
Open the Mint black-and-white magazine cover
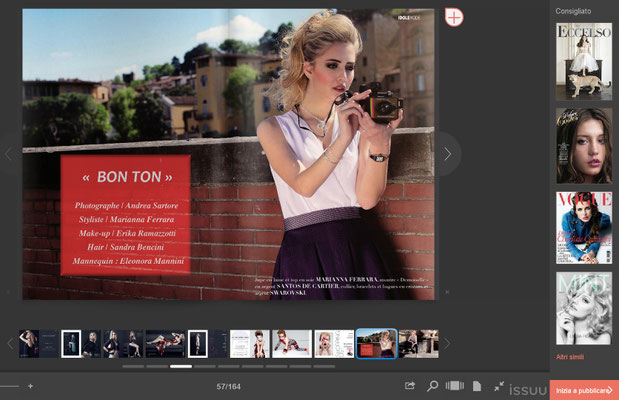[584, 308]
